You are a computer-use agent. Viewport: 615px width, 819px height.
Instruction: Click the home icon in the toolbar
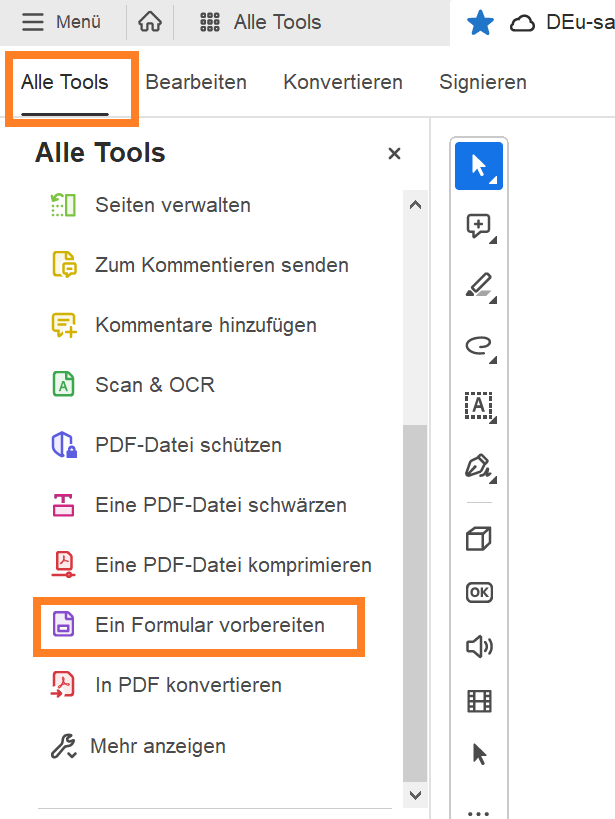pos(148,20)
